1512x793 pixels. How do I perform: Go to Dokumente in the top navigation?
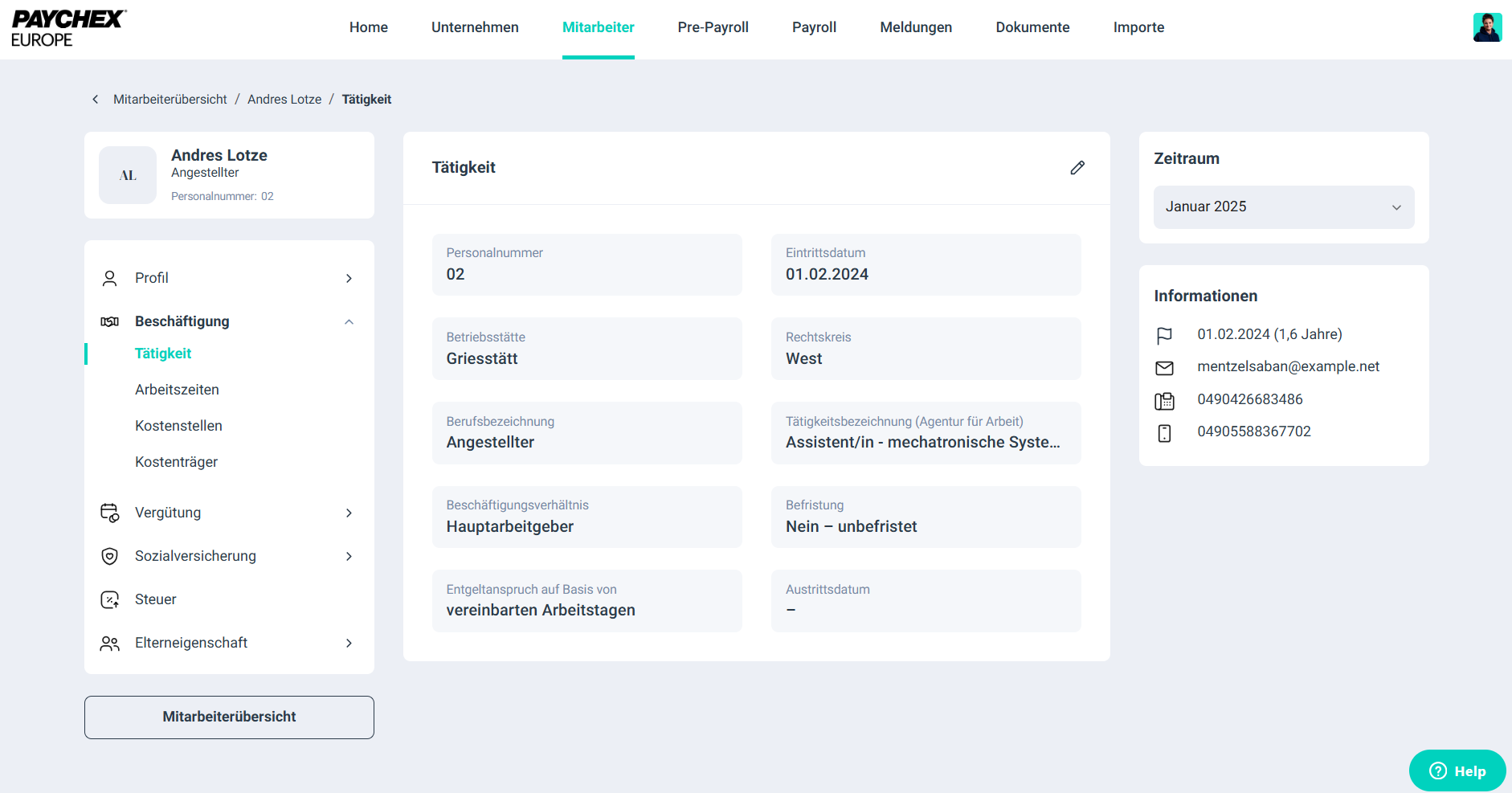[1032, 27]
